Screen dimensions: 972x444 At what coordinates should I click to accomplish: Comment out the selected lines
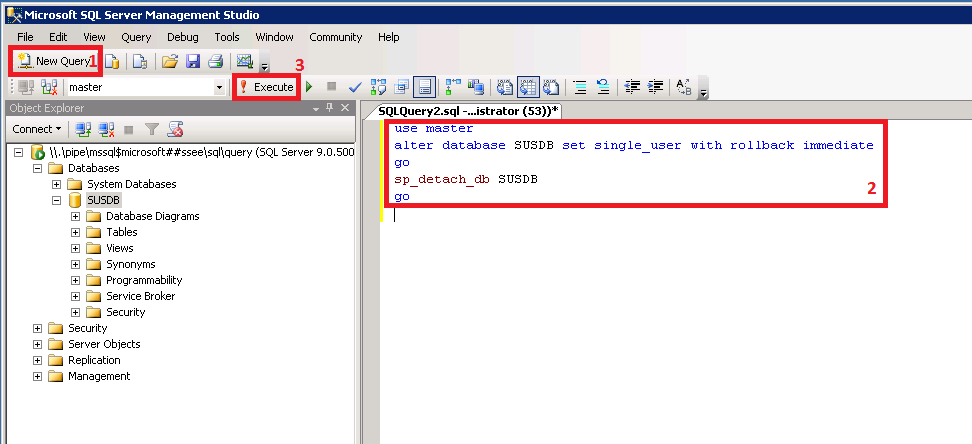580,87
